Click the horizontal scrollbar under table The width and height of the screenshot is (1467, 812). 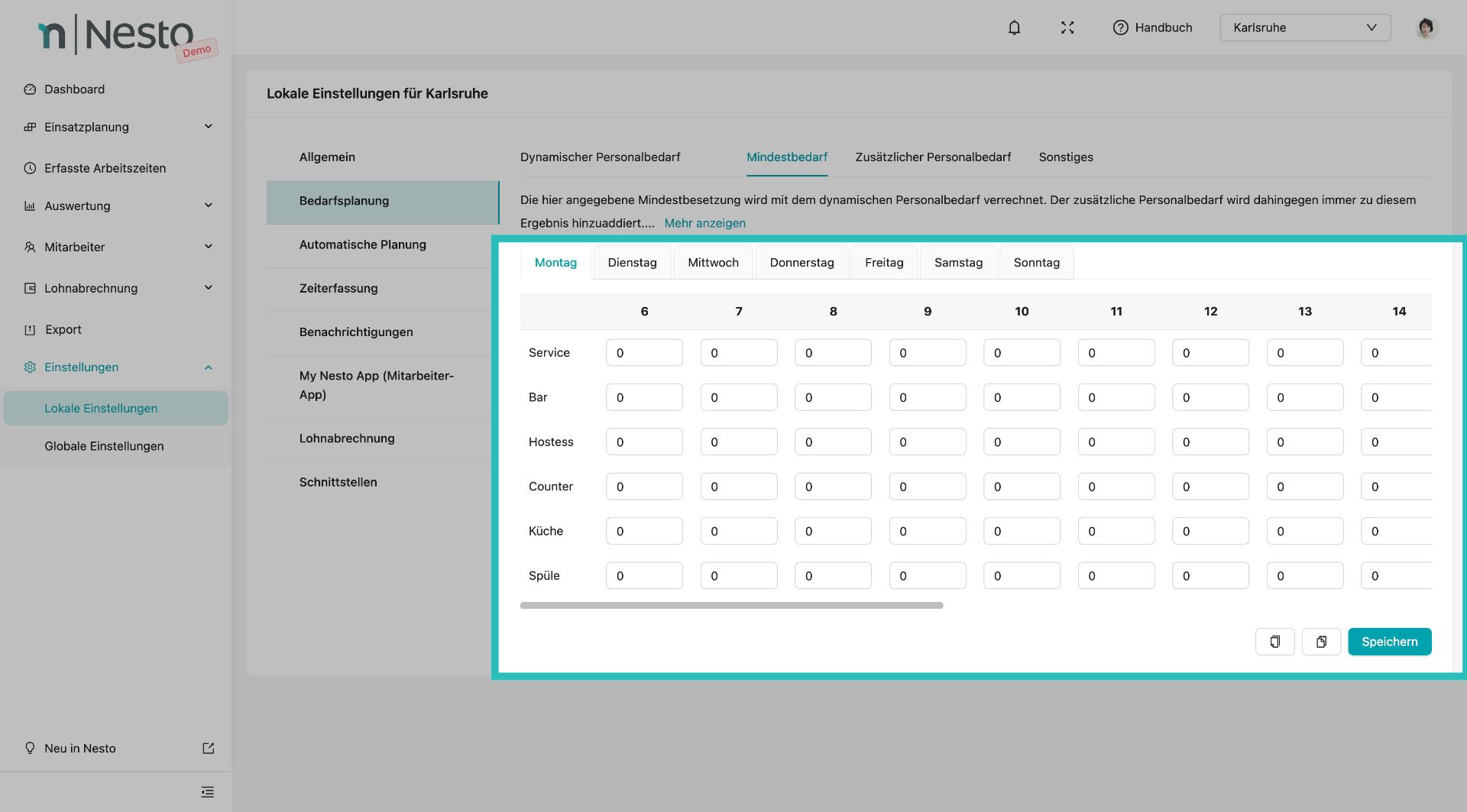click(731, 605)
